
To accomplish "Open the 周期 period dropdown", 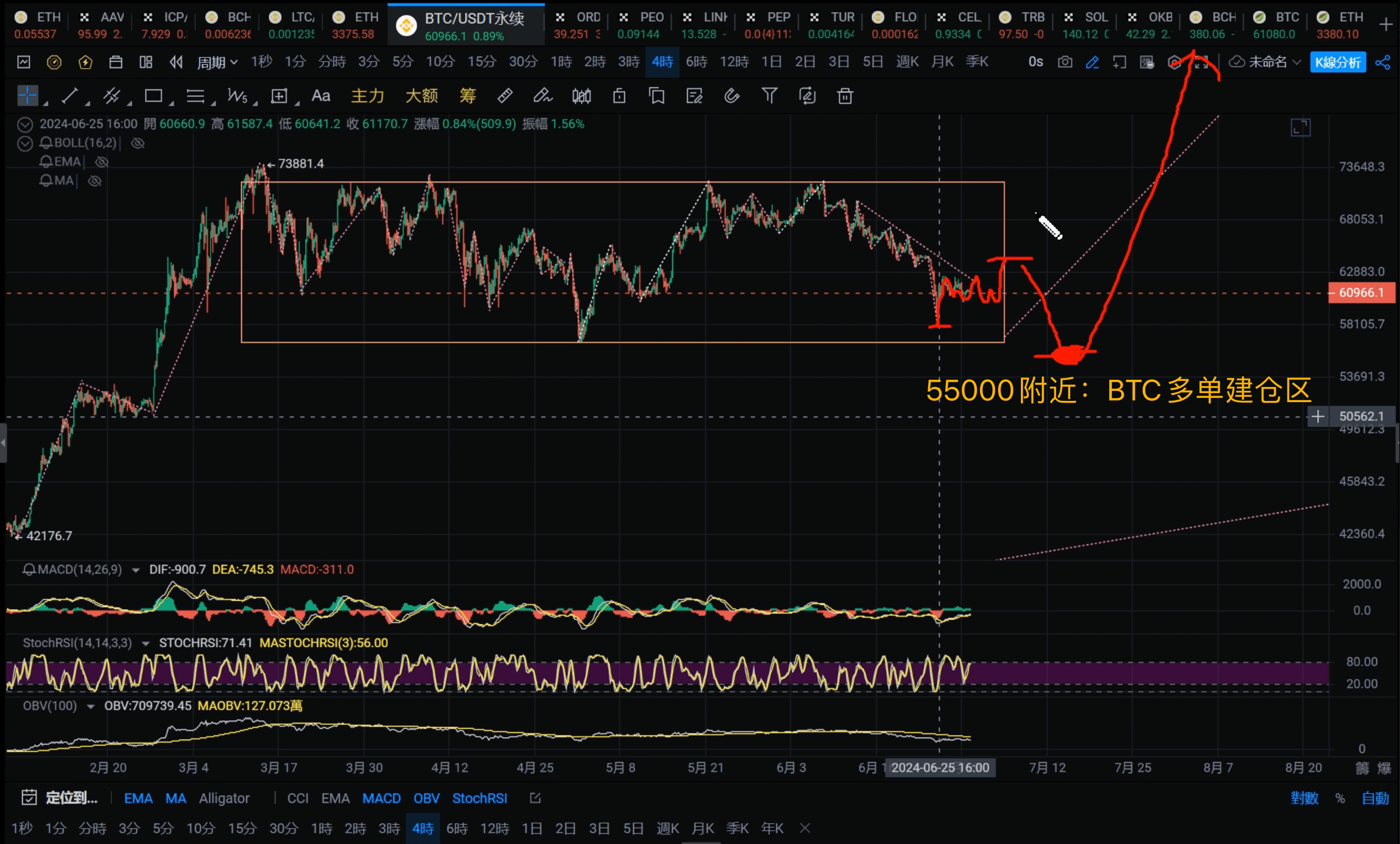I will point(217,62).
